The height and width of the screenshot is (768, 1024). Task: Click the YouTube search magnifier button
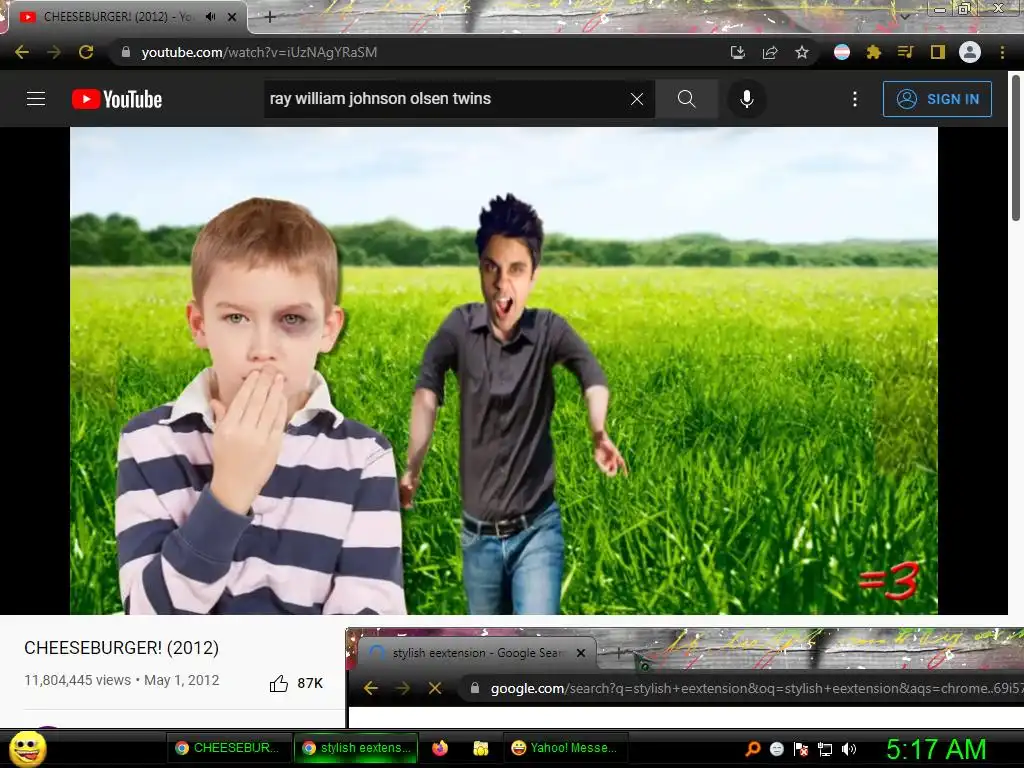(x=686, y=99)
